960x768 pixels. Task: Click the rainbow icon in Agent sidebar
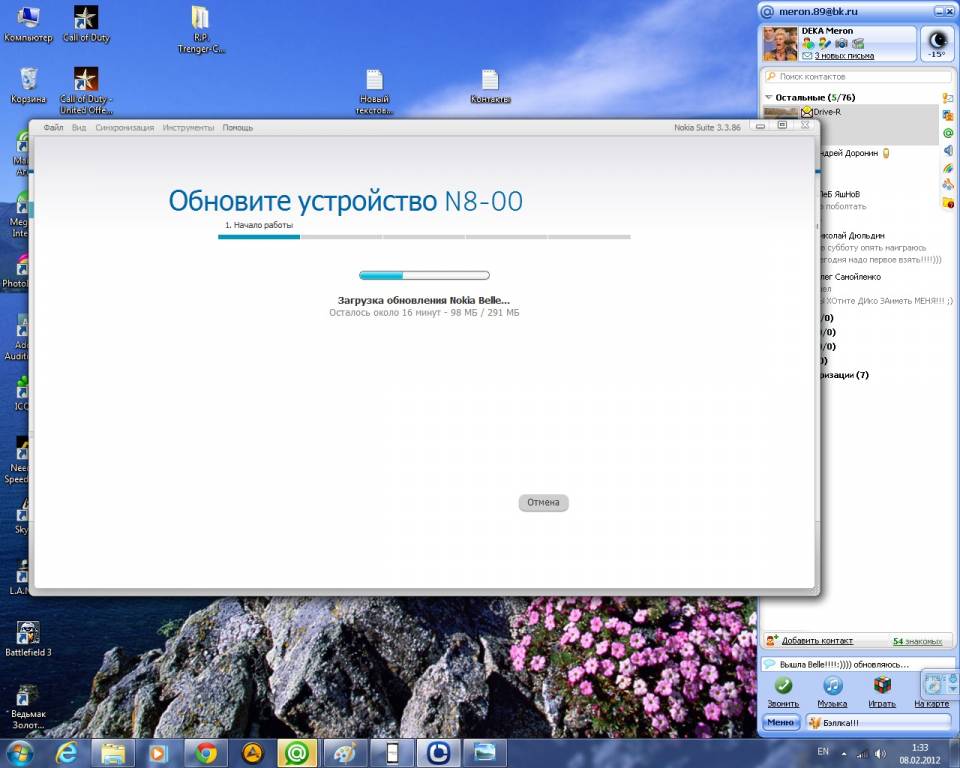(x=948, y=168)
